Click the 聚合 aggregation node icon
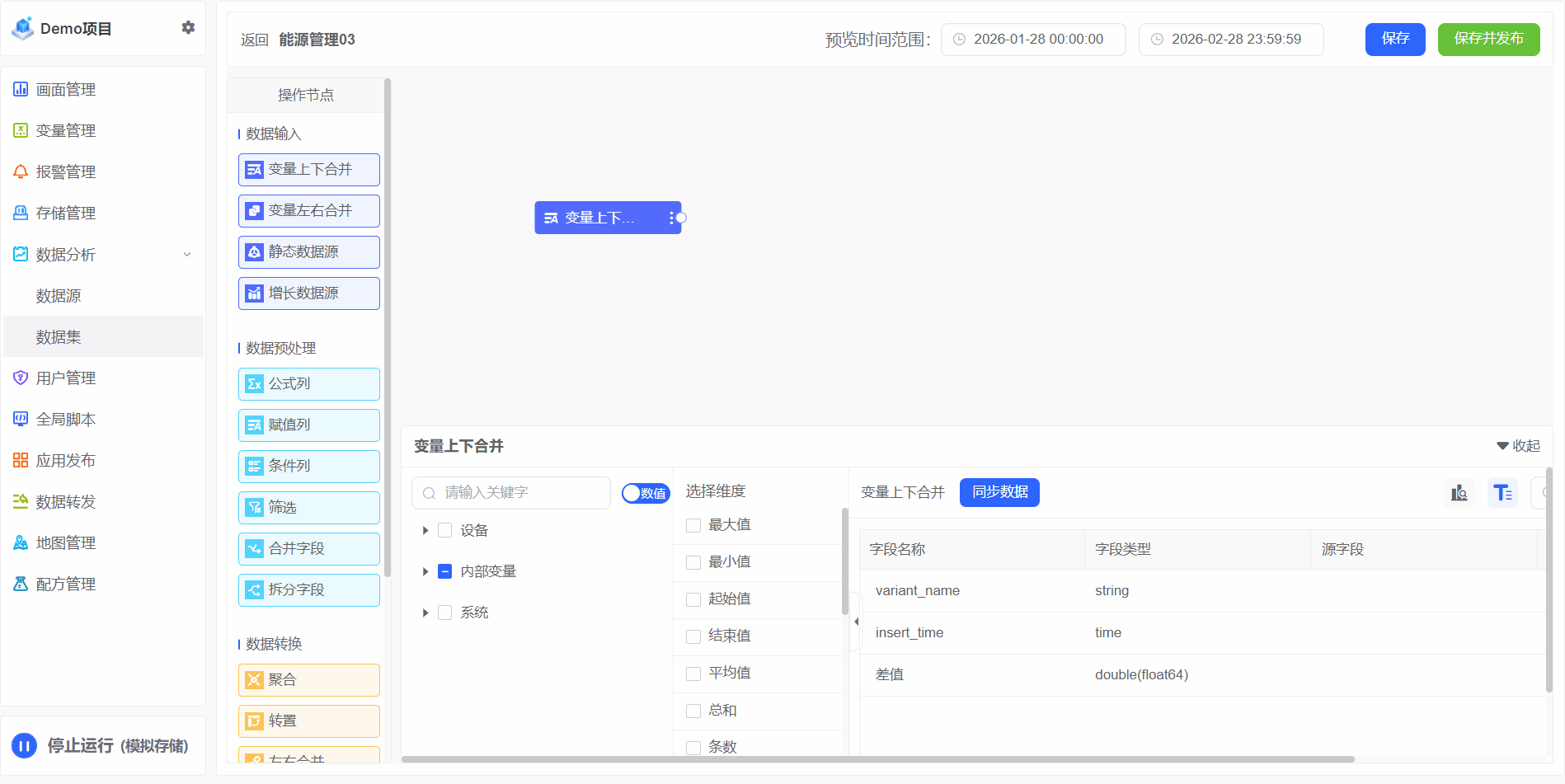 point(255,680)
